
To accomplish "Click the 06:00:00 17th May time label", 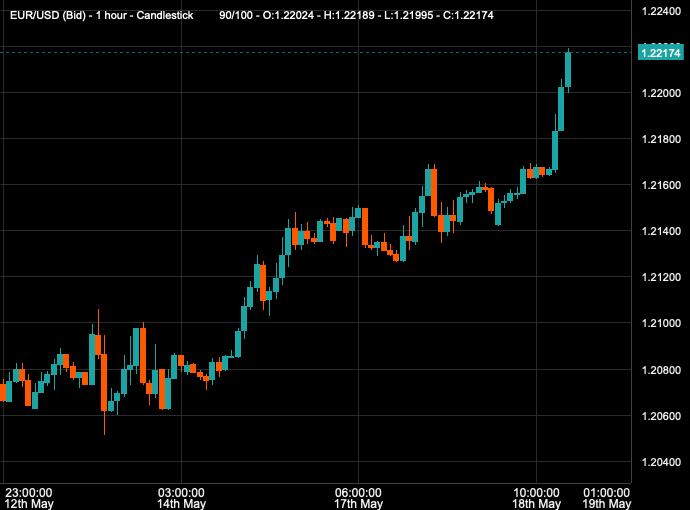I will point(358,498).
